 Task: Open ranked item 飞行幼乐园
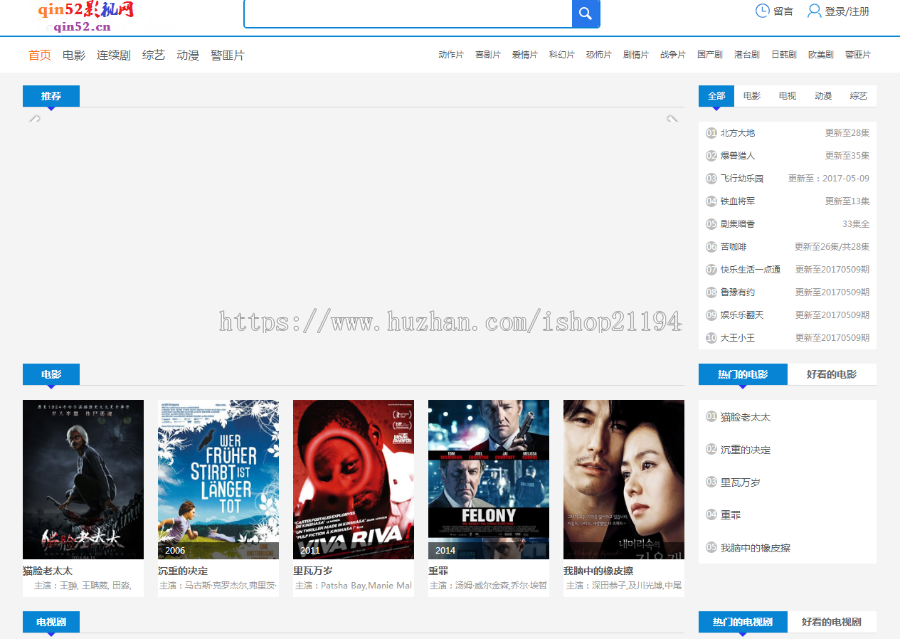pos(742,179)
